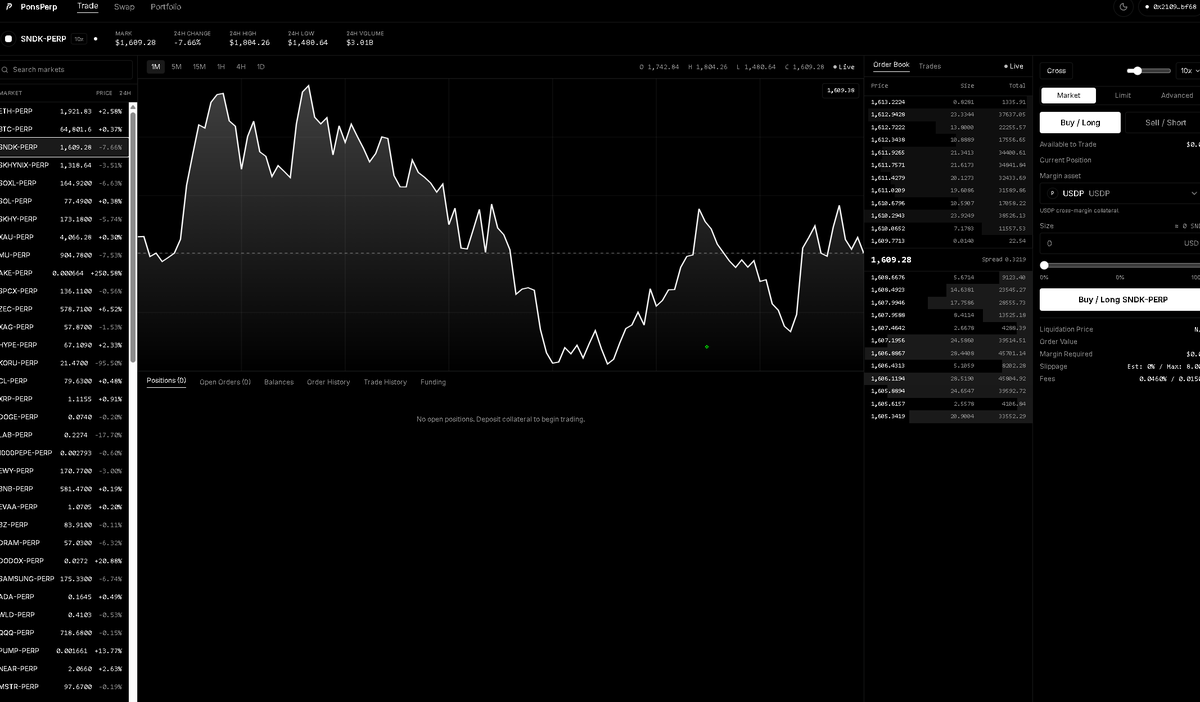Click the PonsPerp logo icon

pyautogui.click(x=9, y=7)
